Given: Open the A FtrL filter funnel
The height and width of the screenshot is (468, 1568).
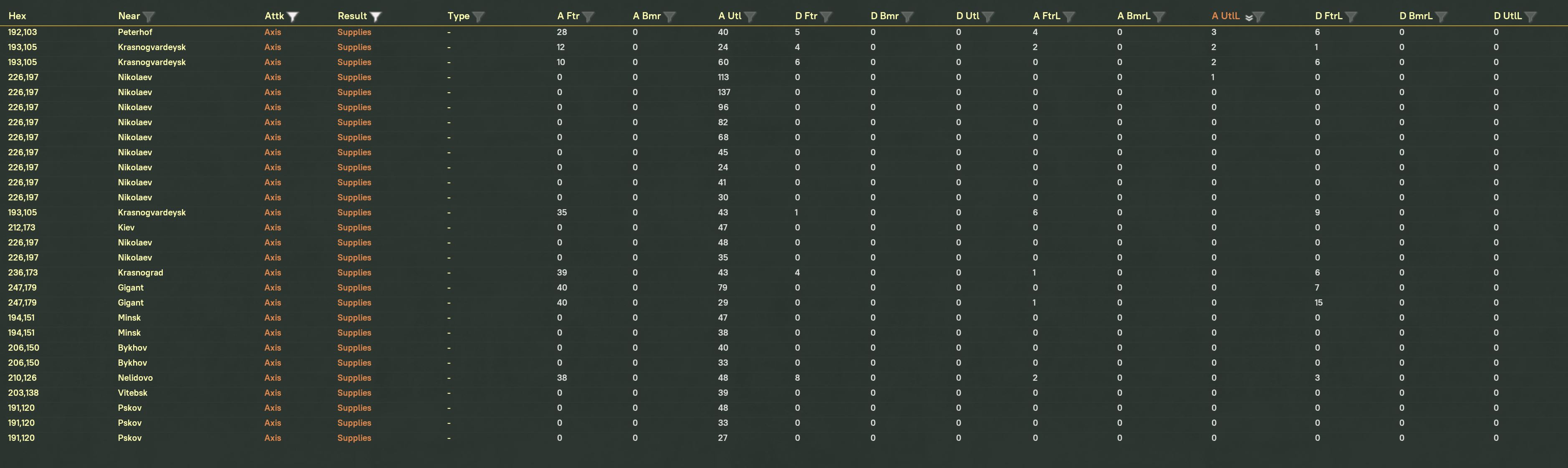Looking at the screenshot, I should tap(1069, 16).
